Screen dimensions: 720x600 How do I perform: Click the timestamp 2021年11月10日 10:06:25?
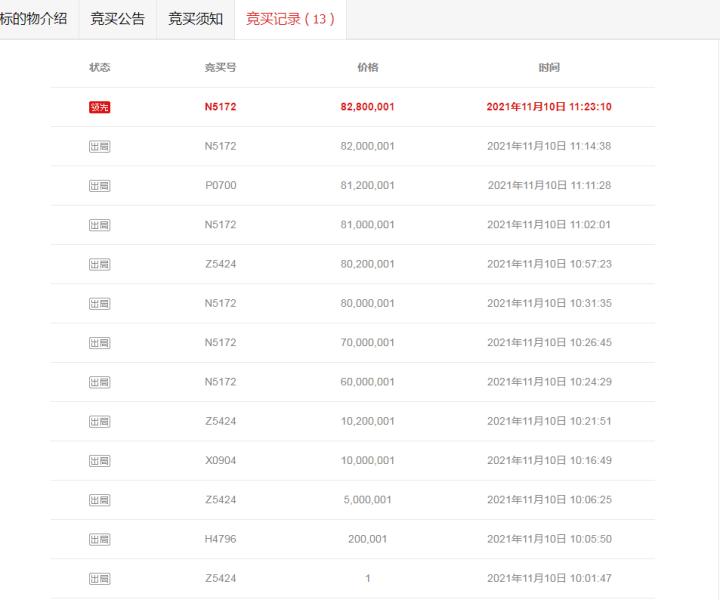click(549, 500)
